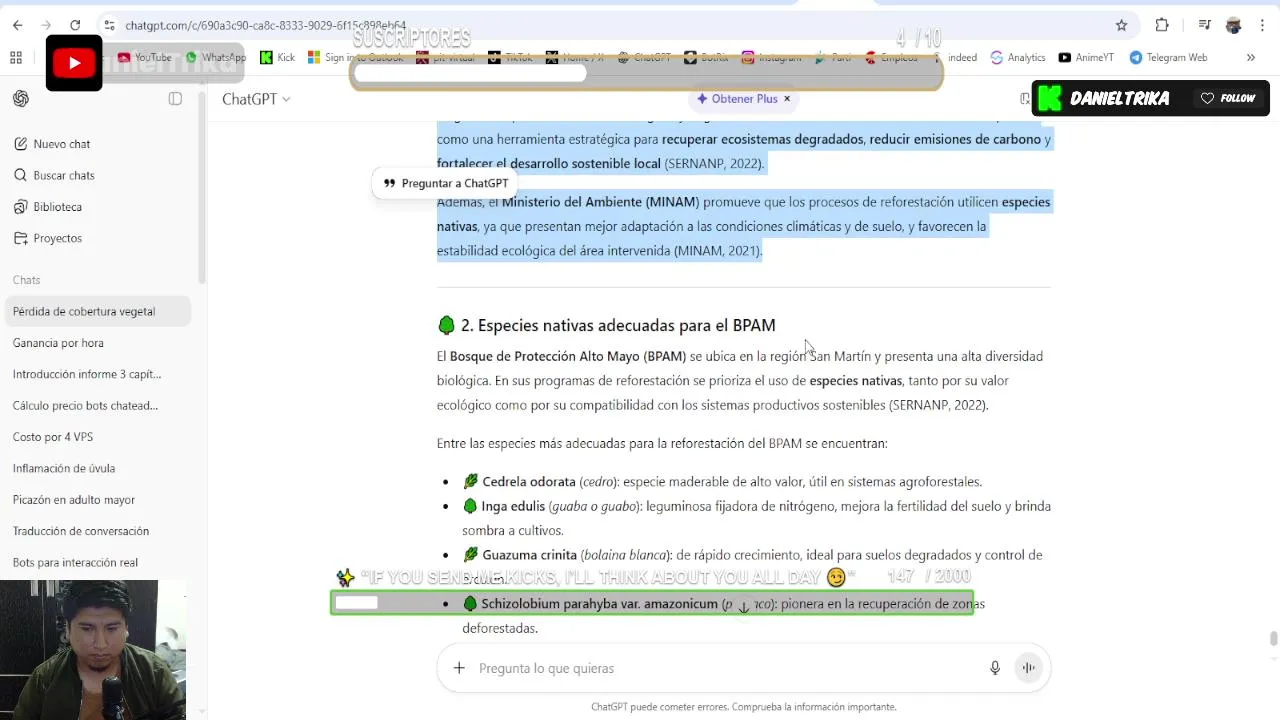Image resolution: width=1280 pixels, height=720 pixels.
Task: Click 'Schizolobium parahyba var. amazonicum' text
Action: (x=599, y=604)
